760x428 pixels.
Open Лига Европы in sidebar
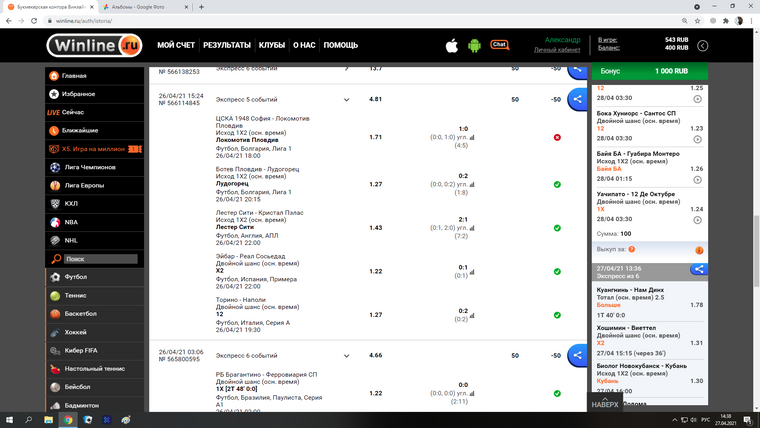point(95,185)
